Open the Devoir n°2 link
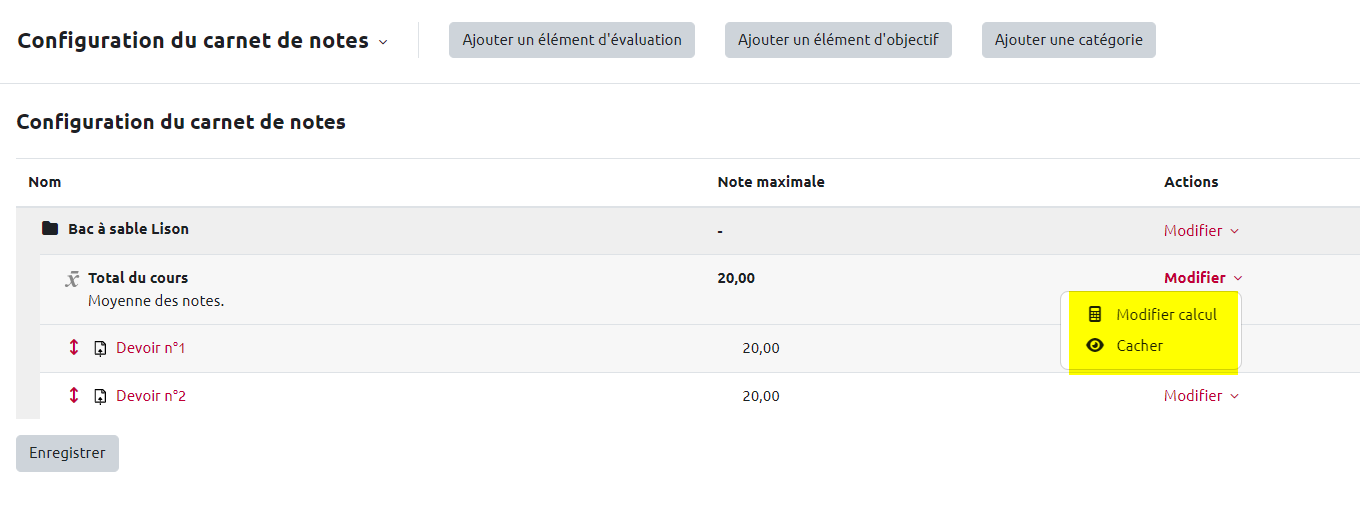The width and height of the screenshot is (1360, 507). click(x=151, y=396)
